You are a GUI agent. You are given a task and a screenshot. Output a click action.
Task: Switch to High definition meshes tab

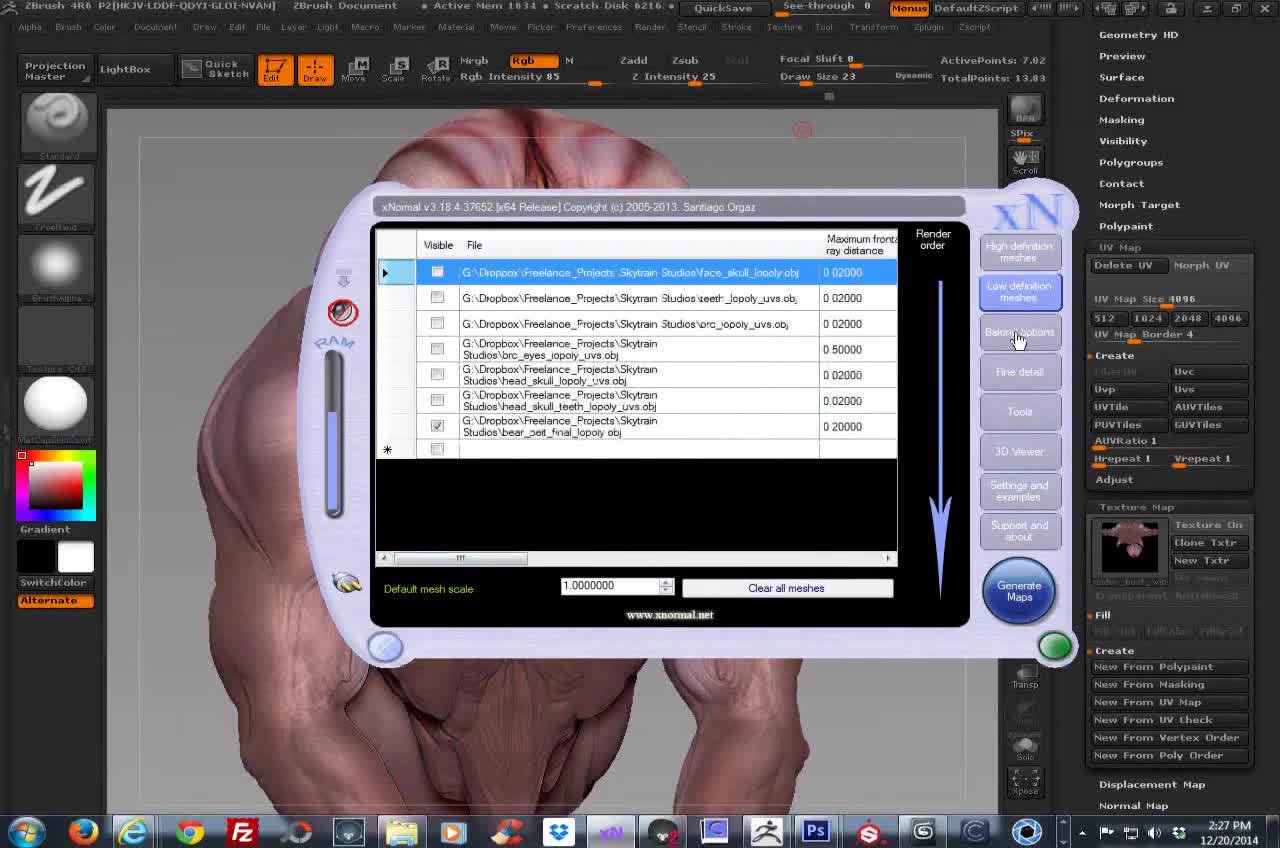point(1019,252)
